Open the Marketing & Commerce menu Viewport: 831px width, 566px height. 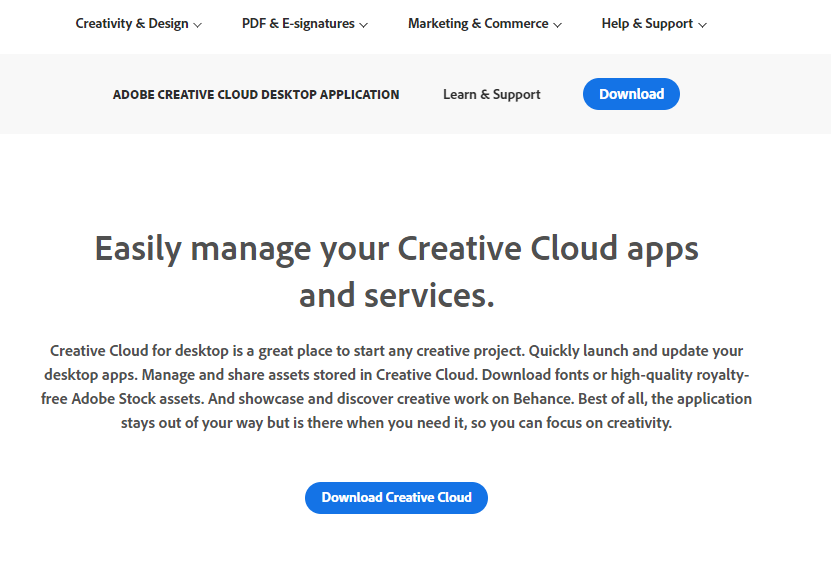click(478, 24)
